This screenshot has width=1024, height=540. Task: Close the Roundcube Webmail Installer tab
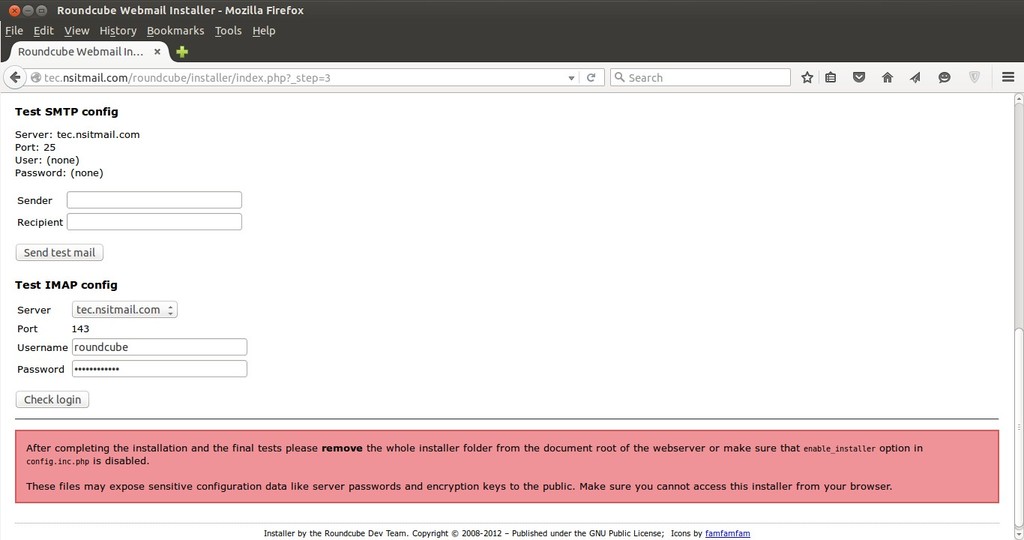coord(157,52)
